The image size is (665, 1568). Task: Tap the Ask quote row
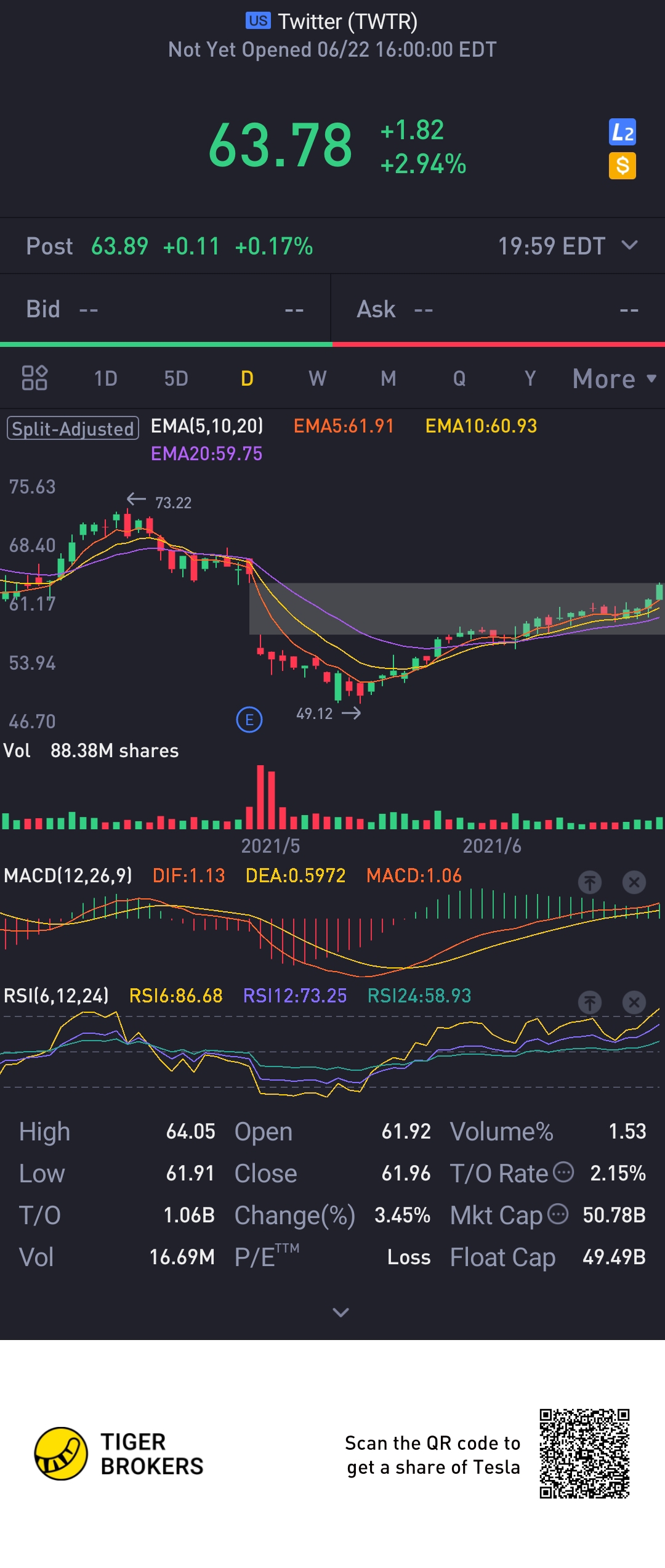tap(498, 309)
